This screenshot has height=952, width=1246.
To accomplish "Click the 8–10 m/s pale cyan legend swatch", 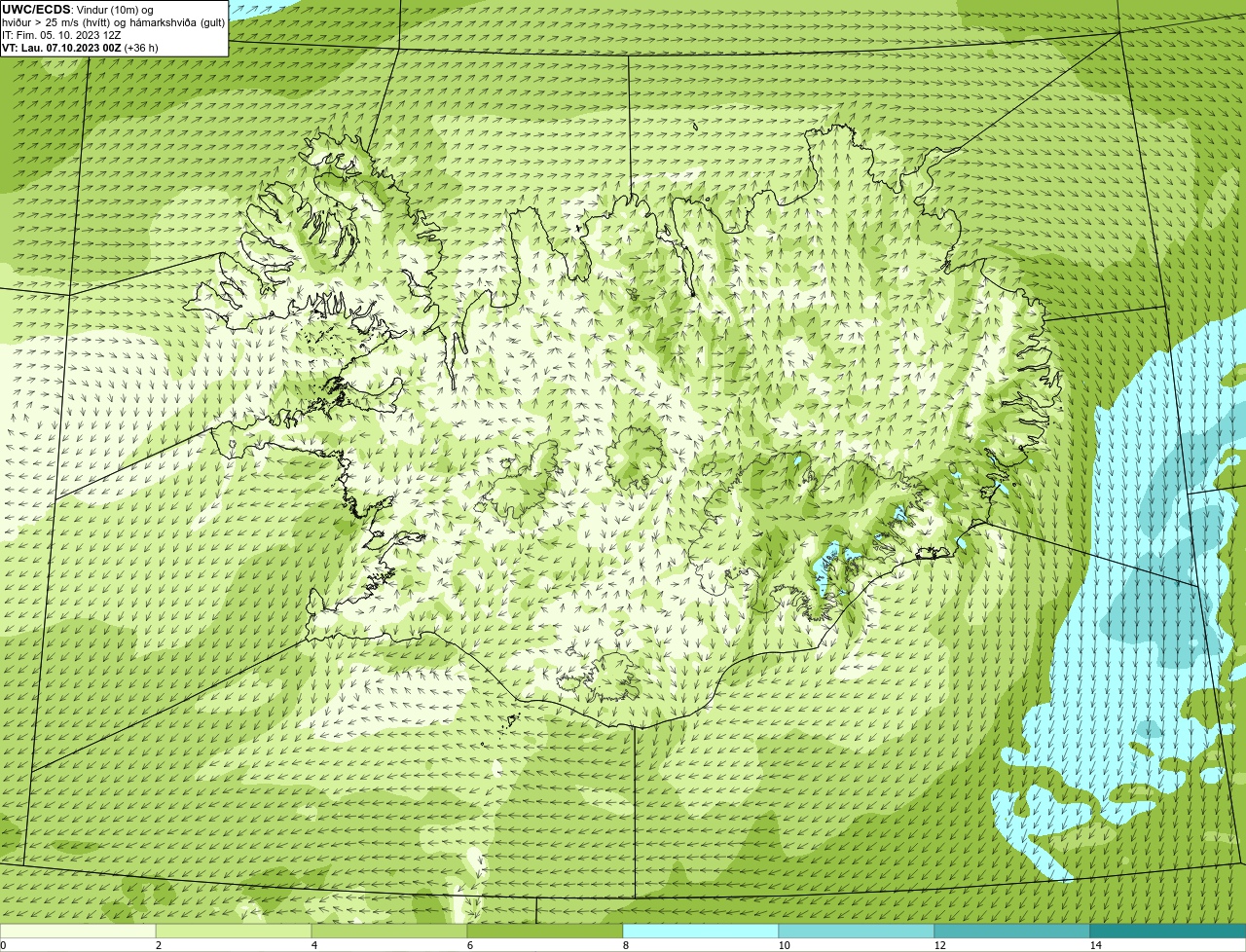I will click(701, 931).
